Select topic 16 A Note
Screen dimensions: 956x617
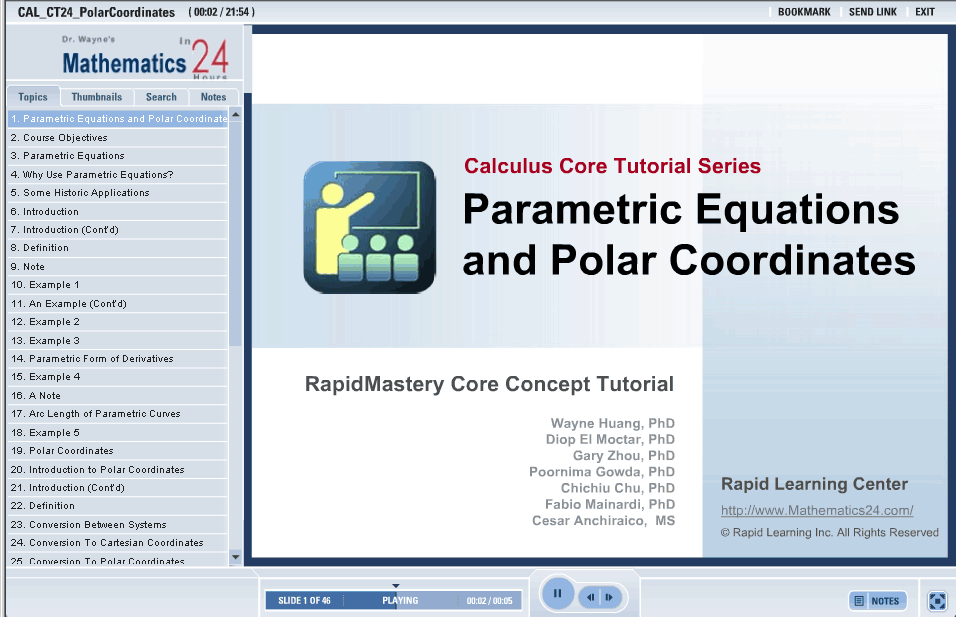click(118, 396)
